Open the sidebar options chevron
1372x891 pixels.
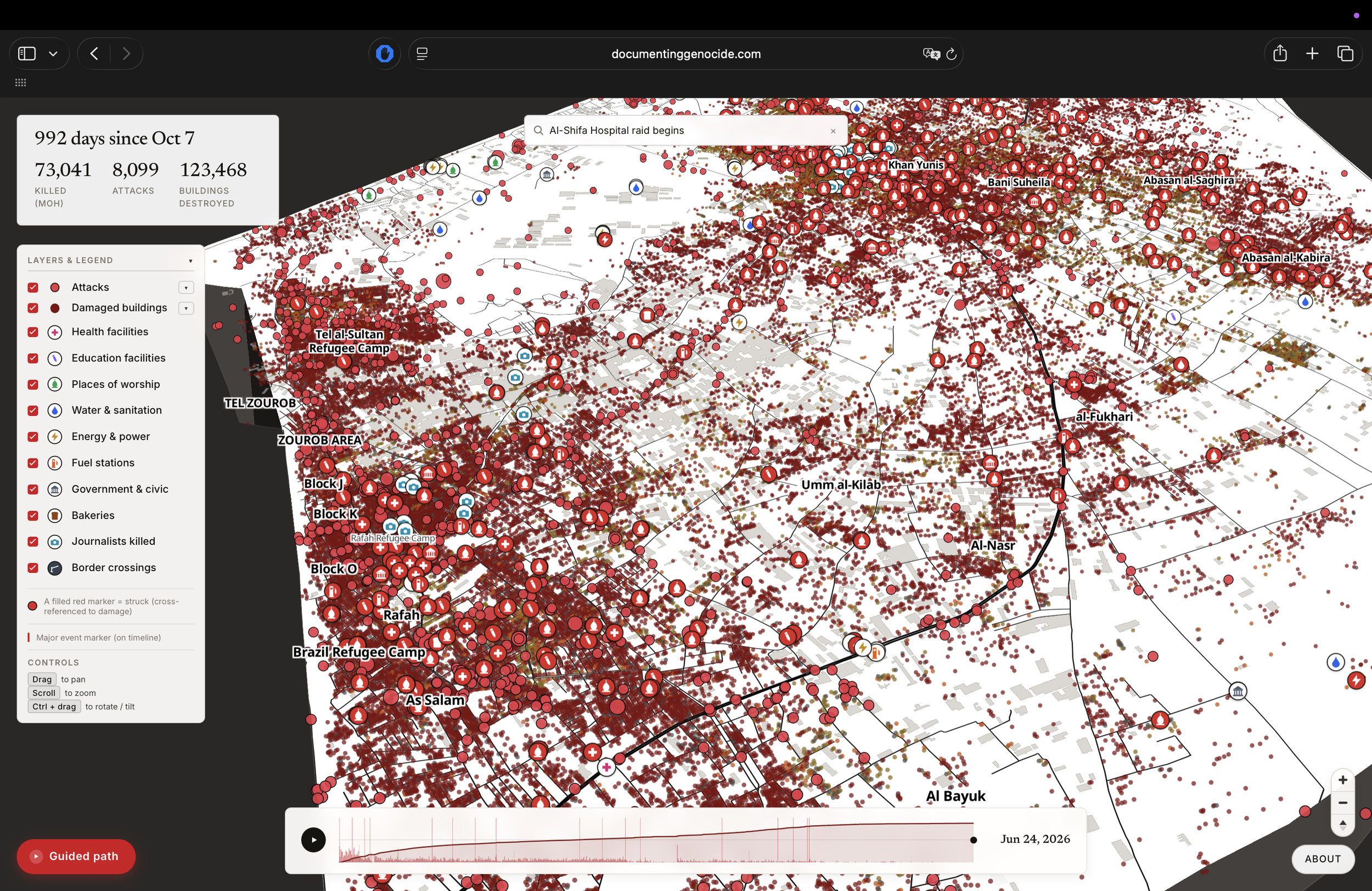[53, 54]
